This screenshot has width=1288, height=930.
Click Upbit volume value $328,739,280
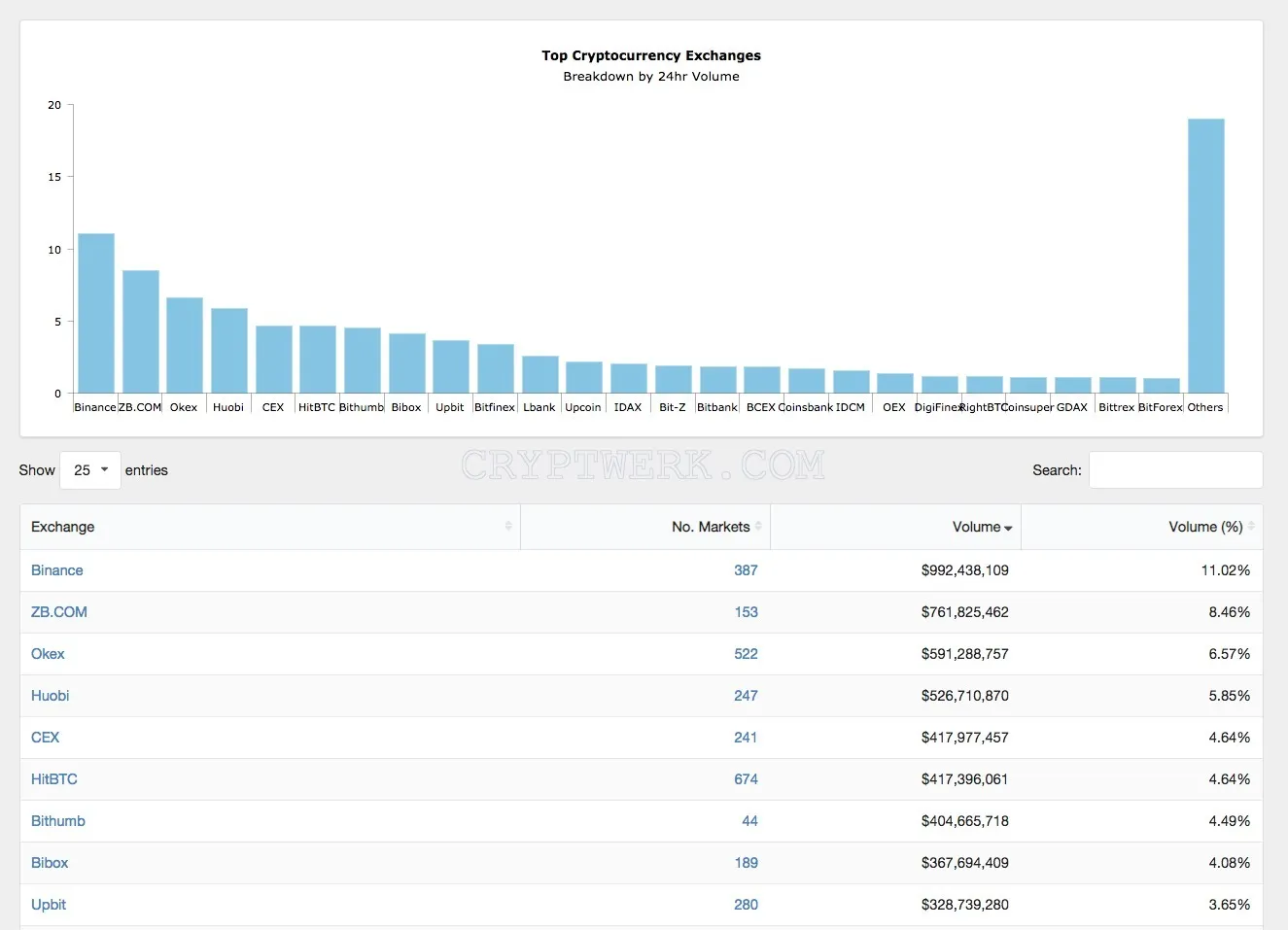coord(965,905)
